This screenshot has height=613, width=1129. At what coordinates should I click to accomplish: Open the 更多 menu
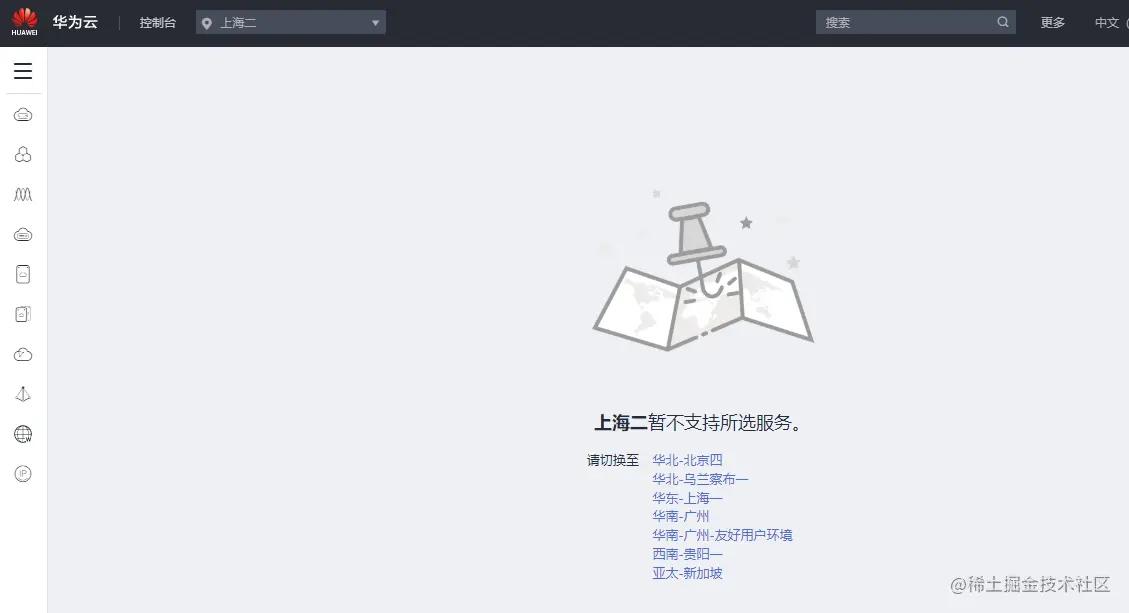tap(1053, 23)
